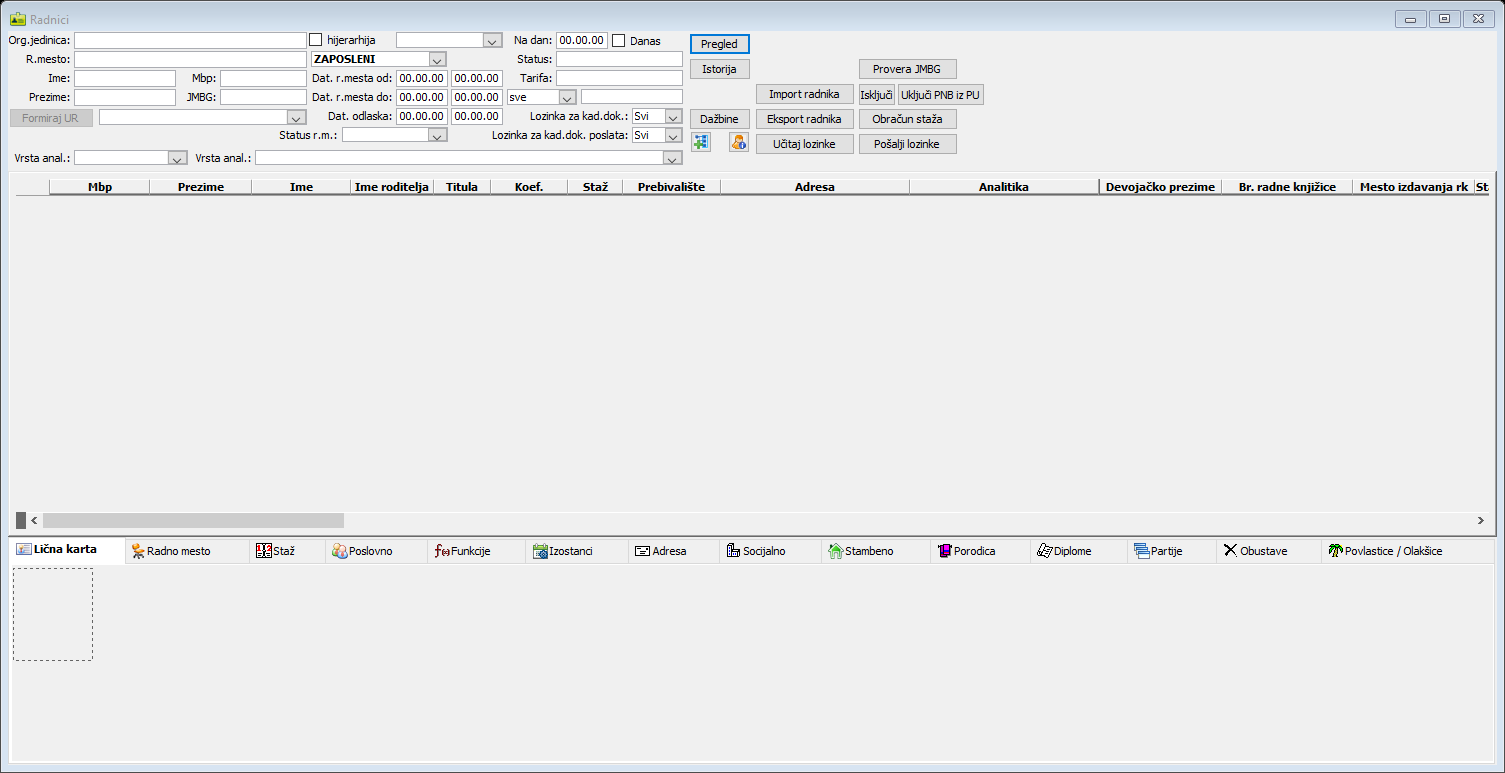The width and height of the screenshot is (1505, 773).
Task: Click the Radnici window title icon
Action: pos(17,19)
